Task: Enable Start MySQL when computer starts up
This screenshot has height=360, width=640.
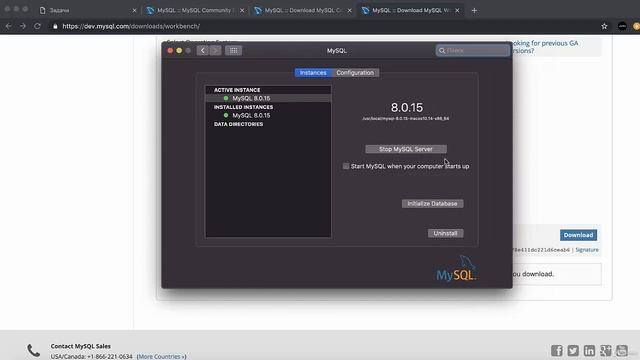Action: click(346, 166)
